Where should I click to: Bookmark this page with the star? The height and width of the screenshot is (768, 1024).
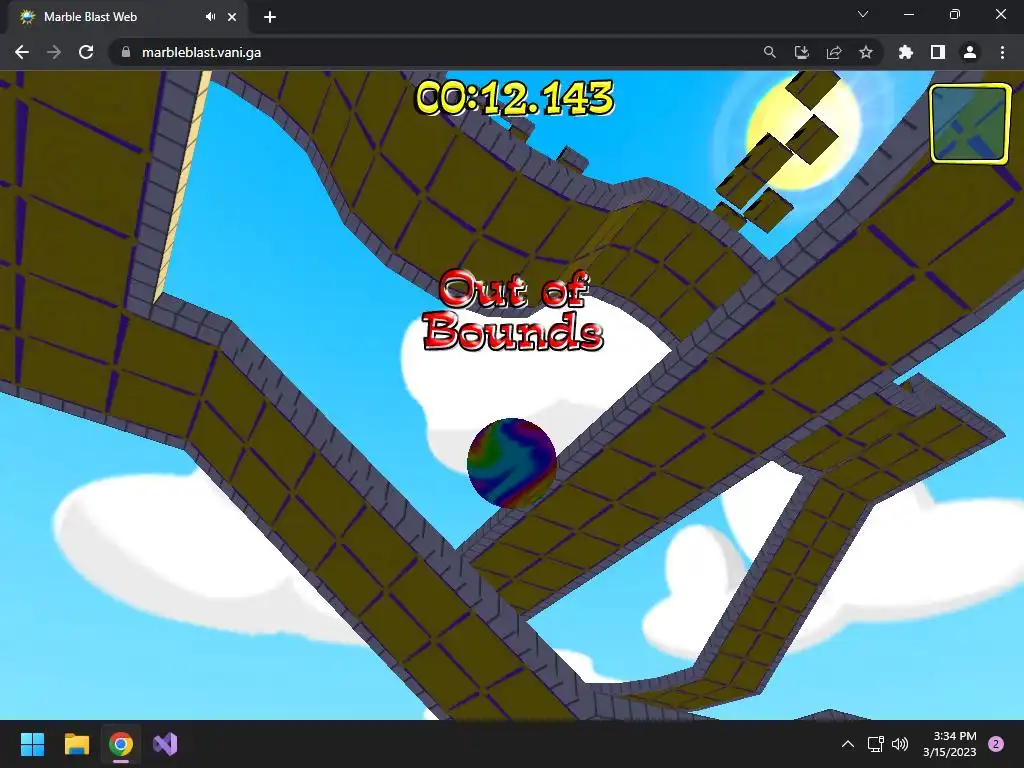pos(866,52)
